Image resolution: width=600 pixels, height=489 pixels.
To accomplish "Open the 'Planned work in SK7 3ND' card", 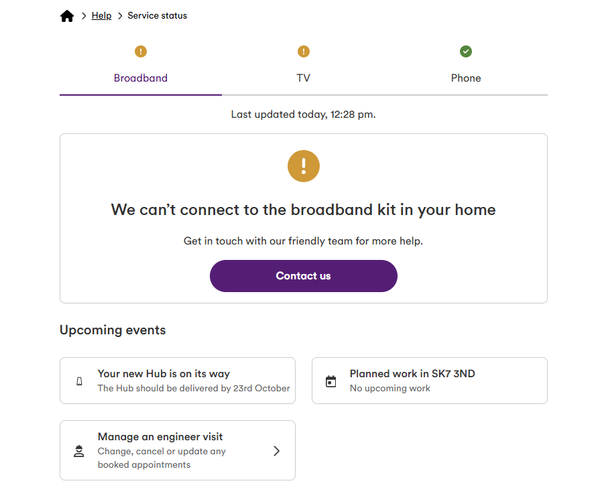I will tap(430, 380).
